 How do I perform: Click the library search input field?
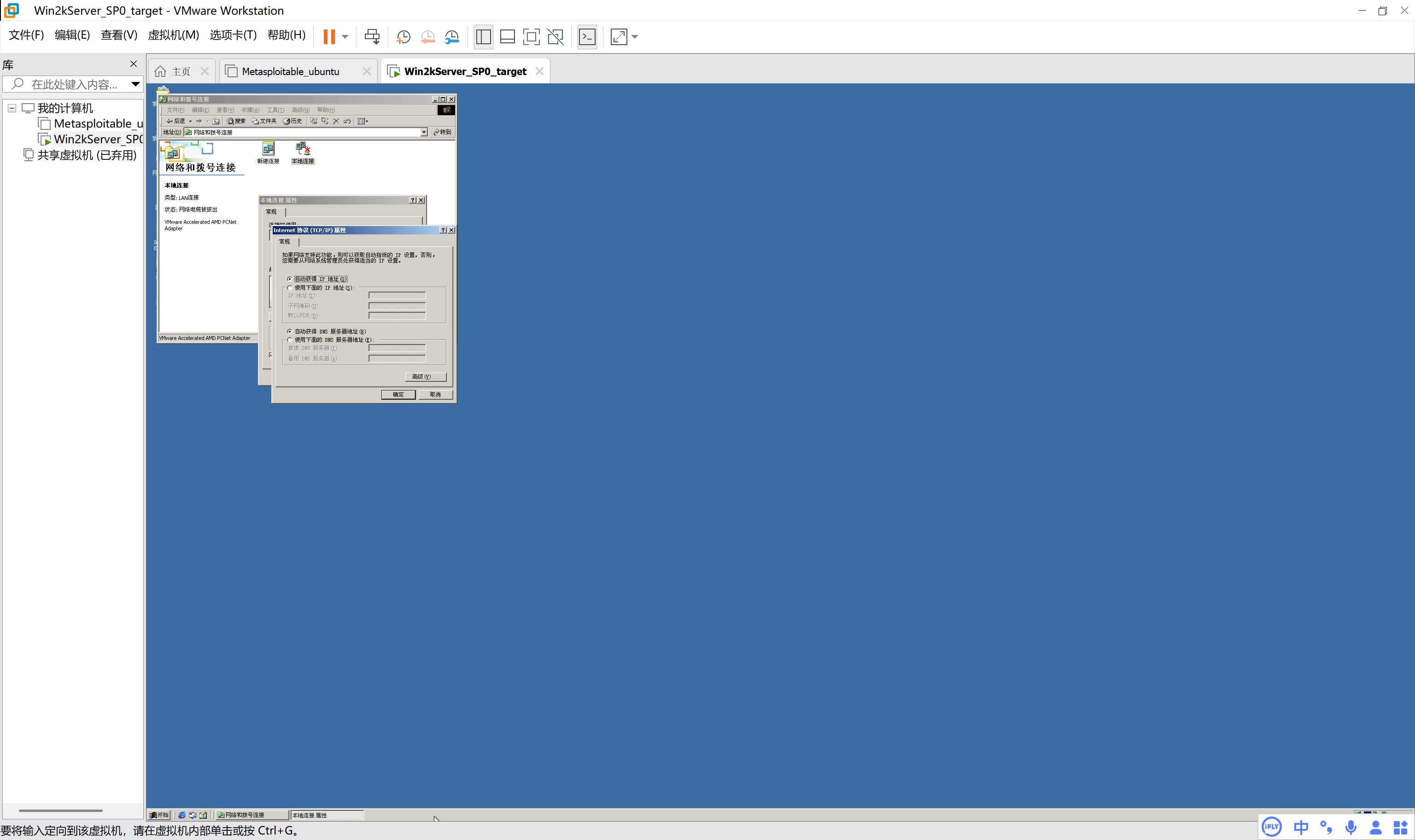pyautogui.click(x=74, y=84)
